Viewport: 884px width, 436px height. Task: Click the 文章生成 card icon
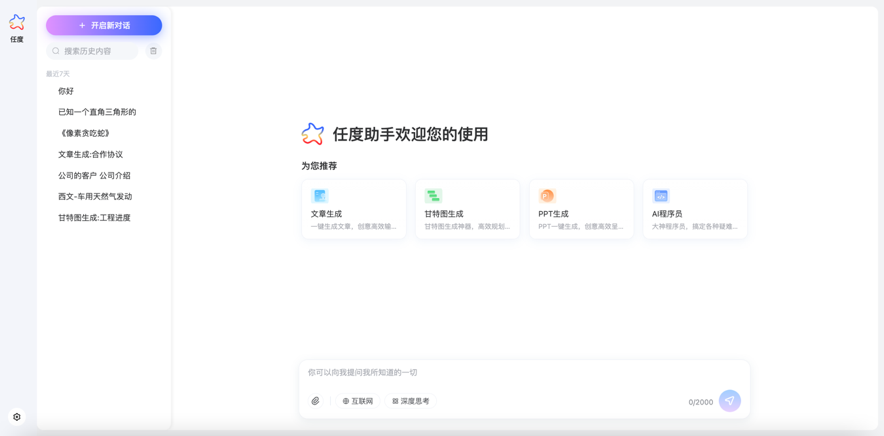320,196
